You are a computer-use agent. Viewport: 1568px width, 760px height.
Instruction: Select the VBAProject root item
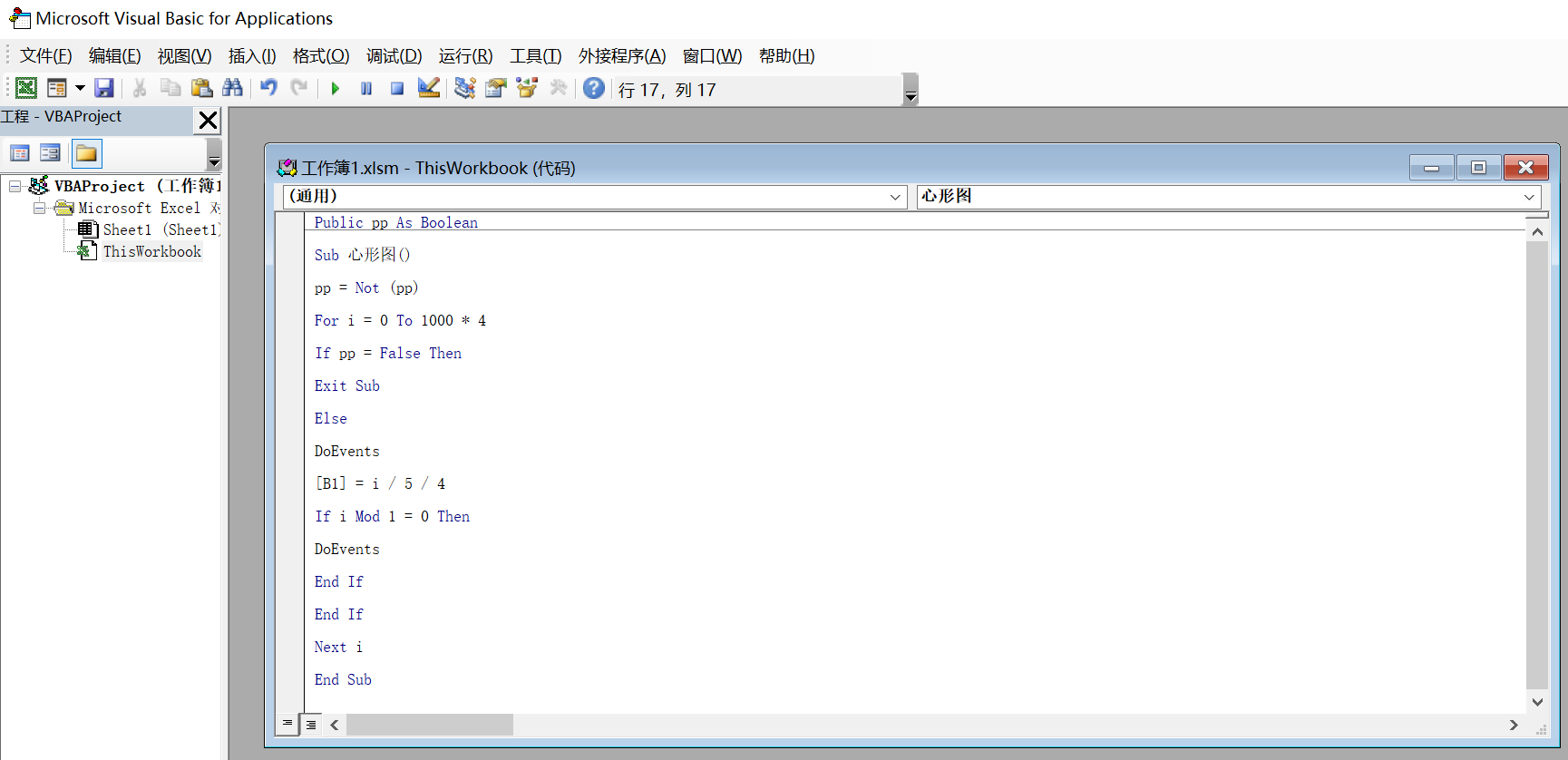point(138,186)
